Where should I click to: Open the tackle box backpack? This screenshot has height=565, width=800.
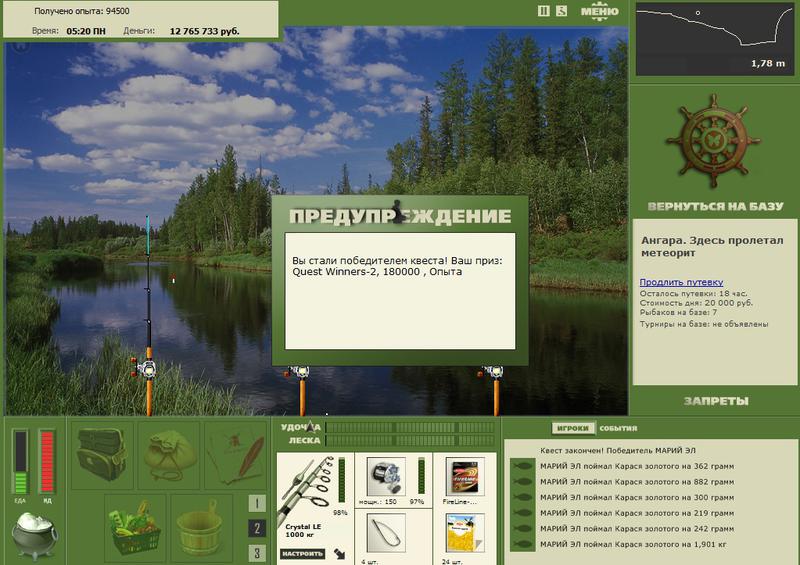click(102, 454)
